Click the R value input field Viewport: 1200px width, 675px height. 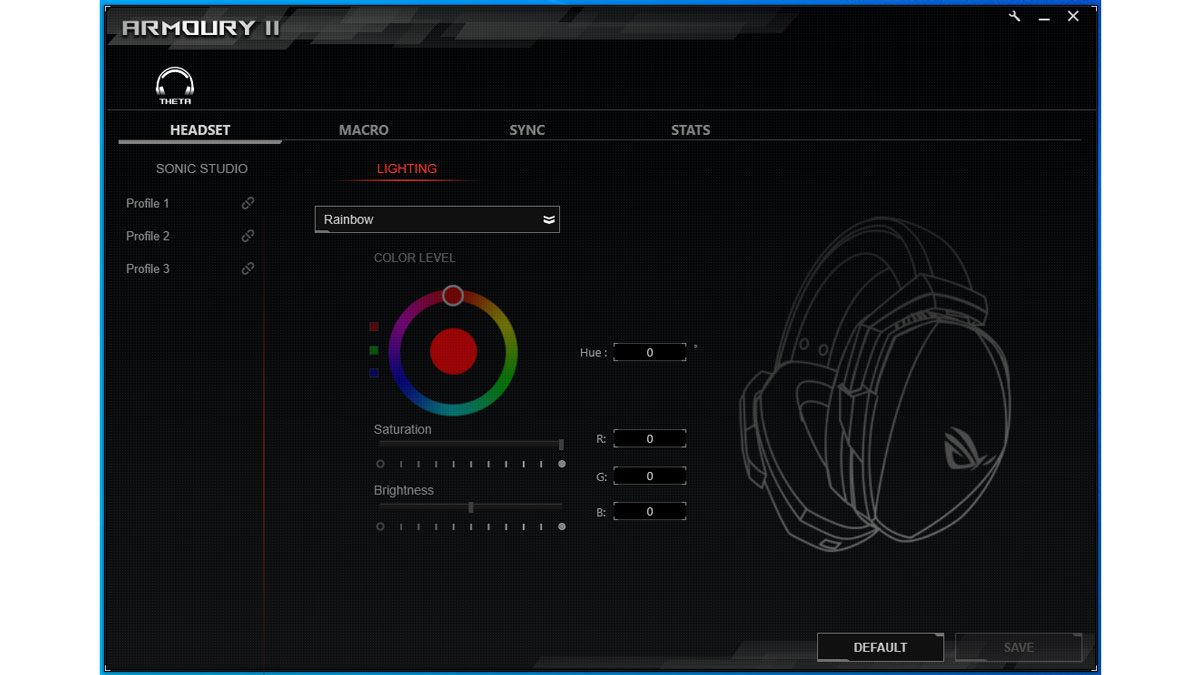[x=650, y=439]
